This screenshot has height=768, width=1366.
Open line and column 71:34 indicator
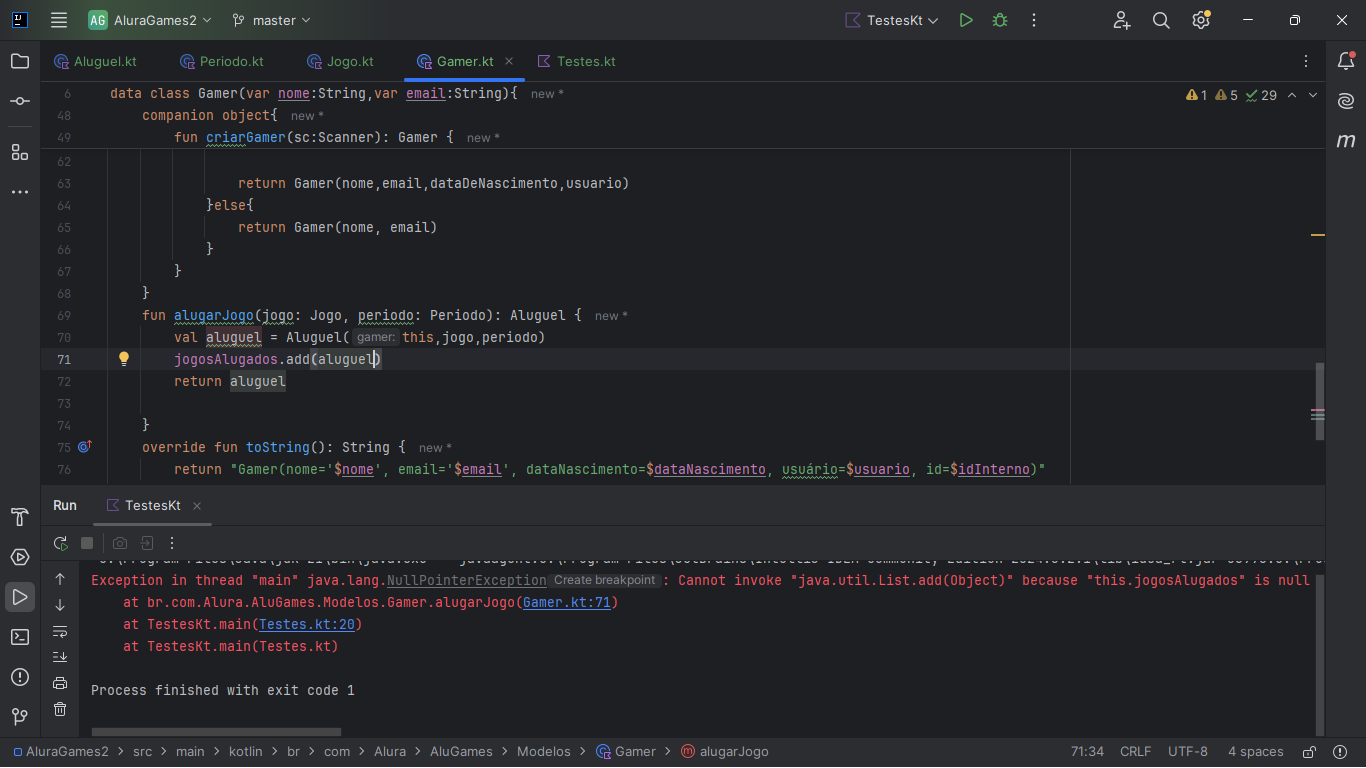click(x=1087, y=751)
